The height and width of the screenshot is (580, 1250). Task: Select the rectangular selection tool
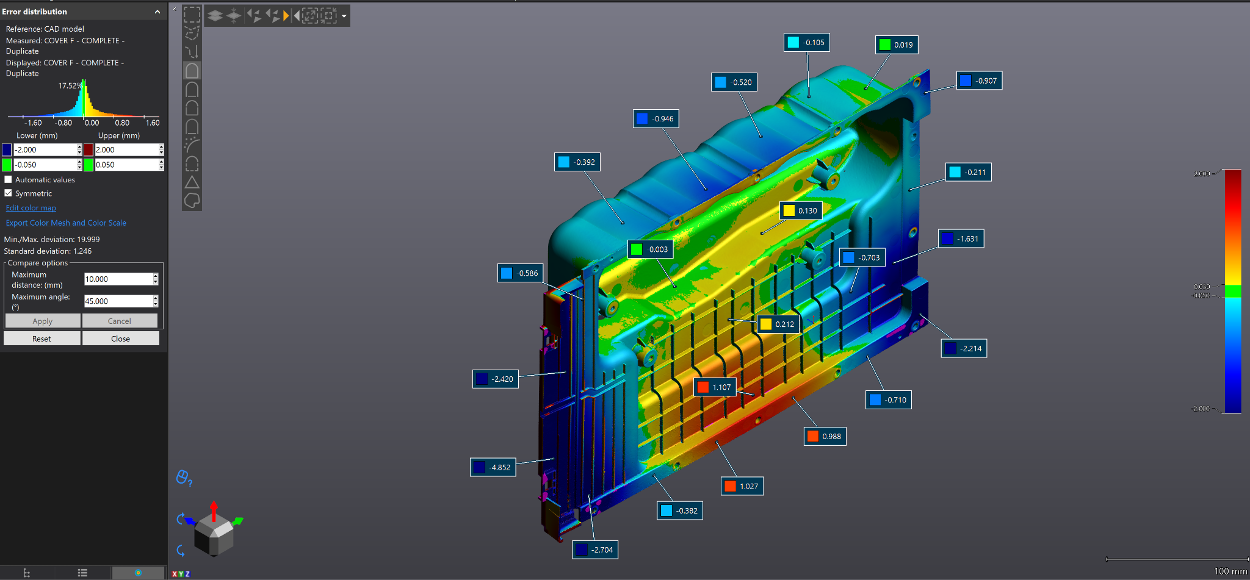[x=192, y=16]
